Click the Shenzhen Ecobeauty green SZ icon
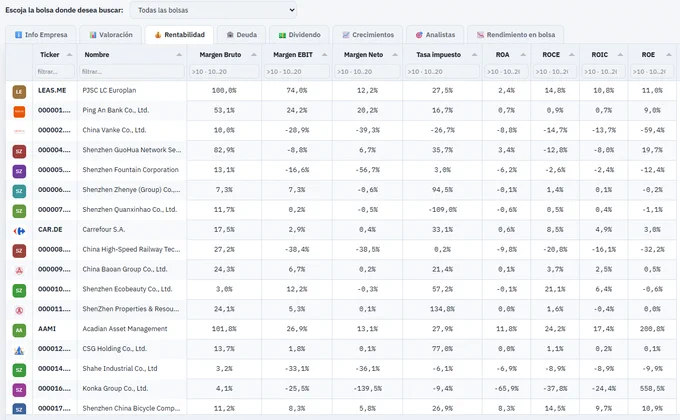 coord(19,291)
